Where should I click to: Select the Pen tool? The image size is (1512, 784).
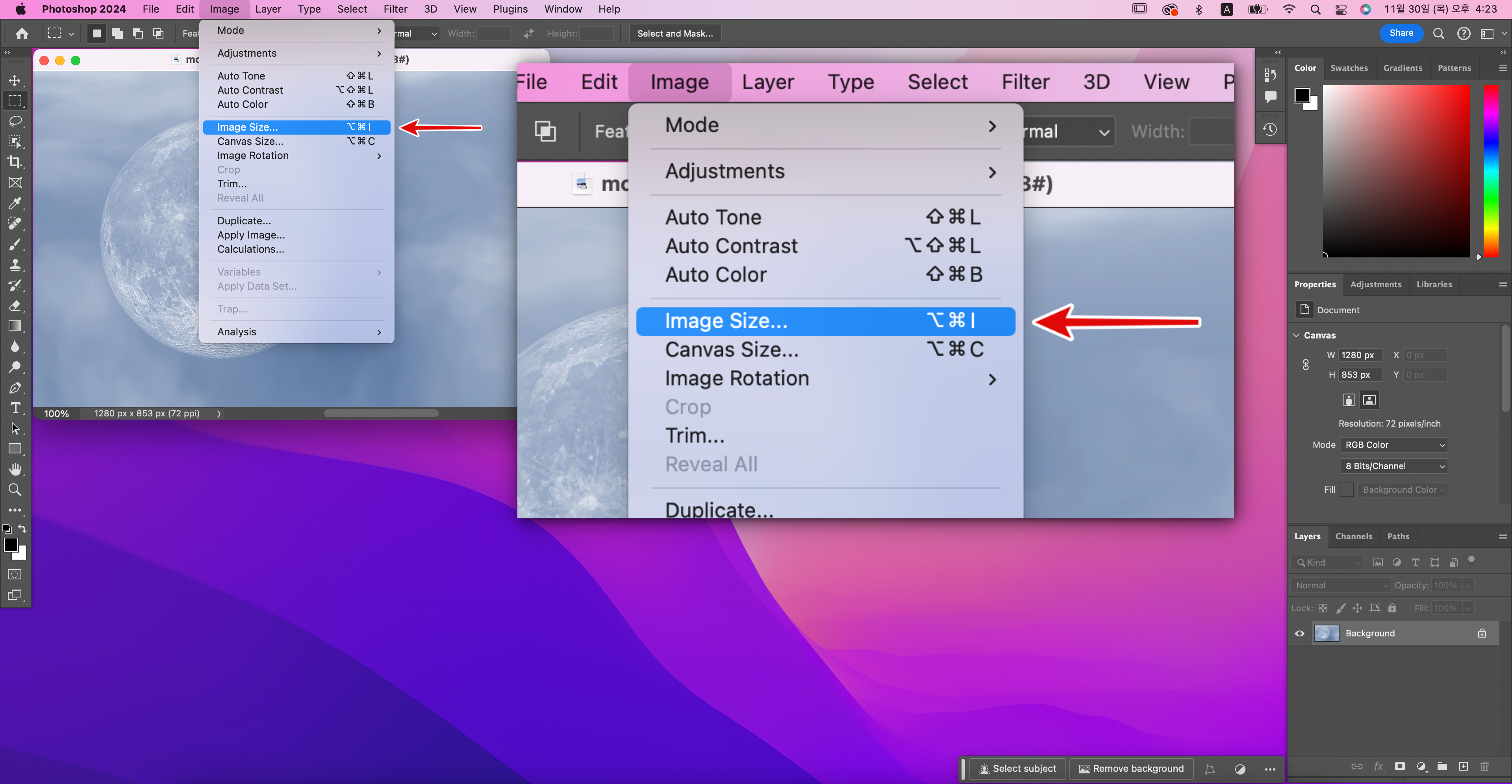15,388
